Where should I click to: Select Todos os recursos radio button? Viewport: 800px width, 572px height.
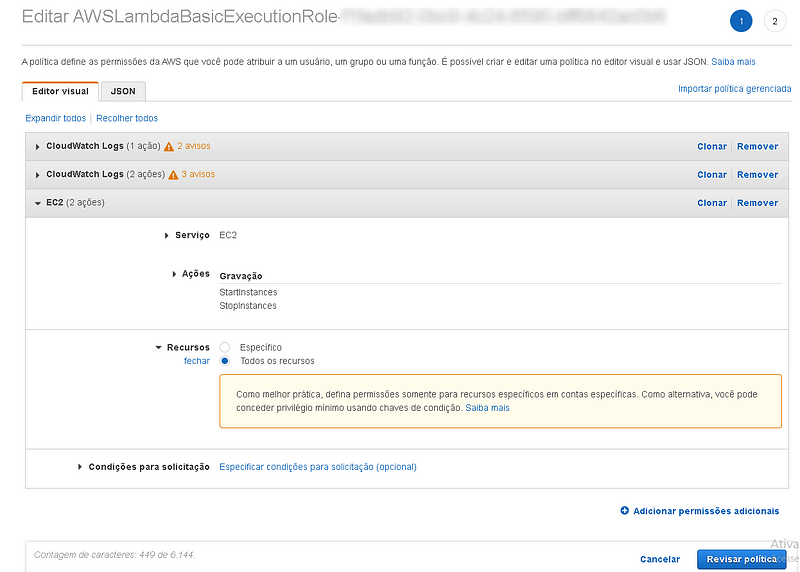point(224,361)
